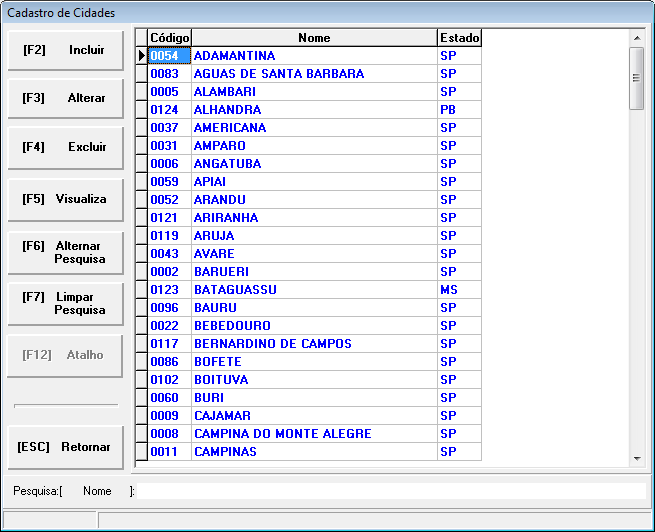Image resolution: width=655 pixels, height=532 pixels.
Task: Open the [F5] Visualiza button
Action: pos(65,199)
